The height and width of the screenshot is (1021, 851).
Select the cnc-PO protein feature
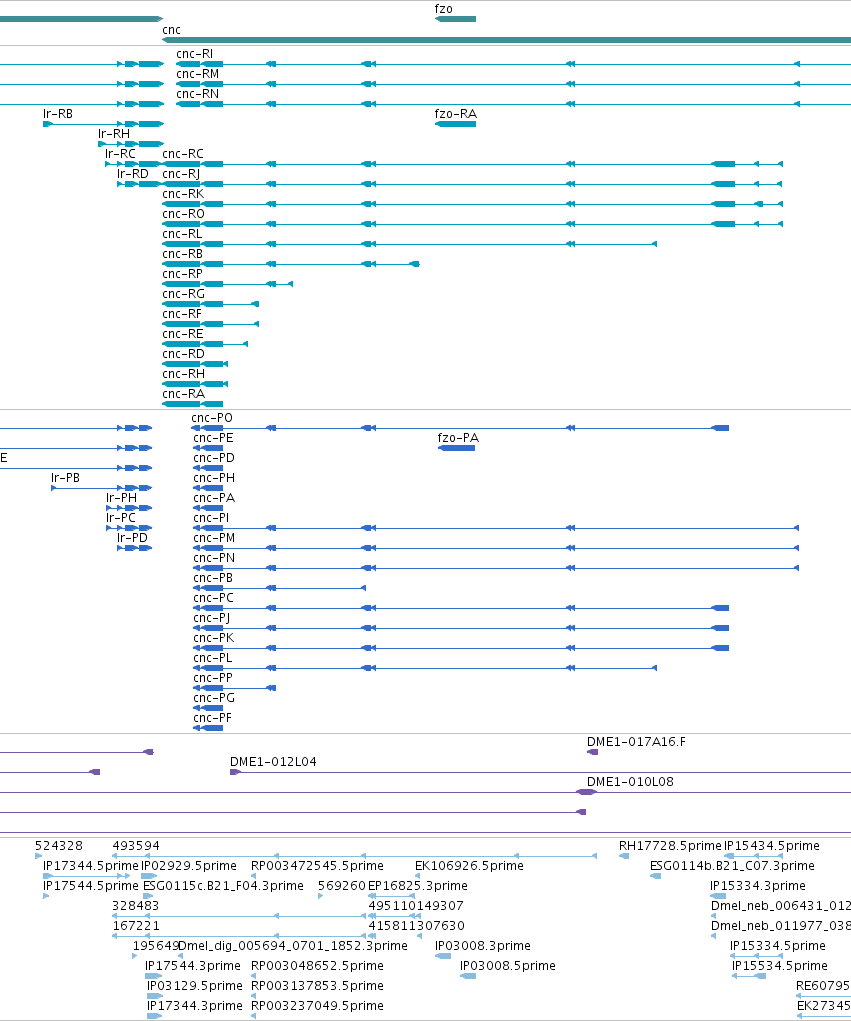tap(212, 418)
